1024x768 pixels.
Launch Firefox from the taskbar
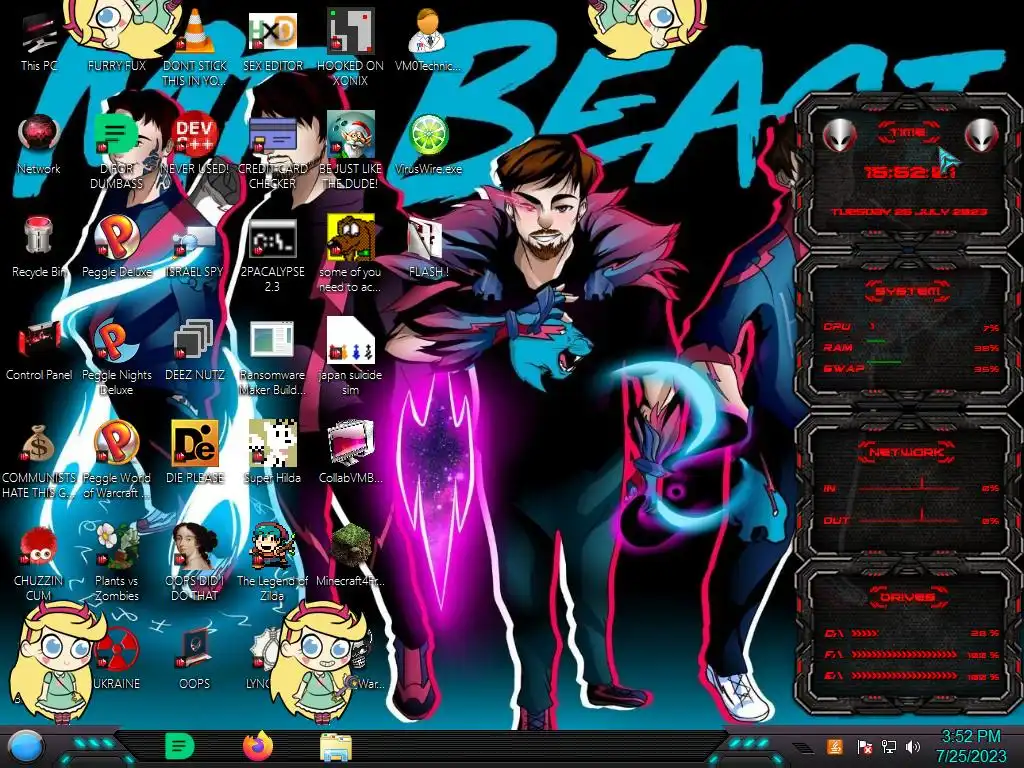coord(257,746)
